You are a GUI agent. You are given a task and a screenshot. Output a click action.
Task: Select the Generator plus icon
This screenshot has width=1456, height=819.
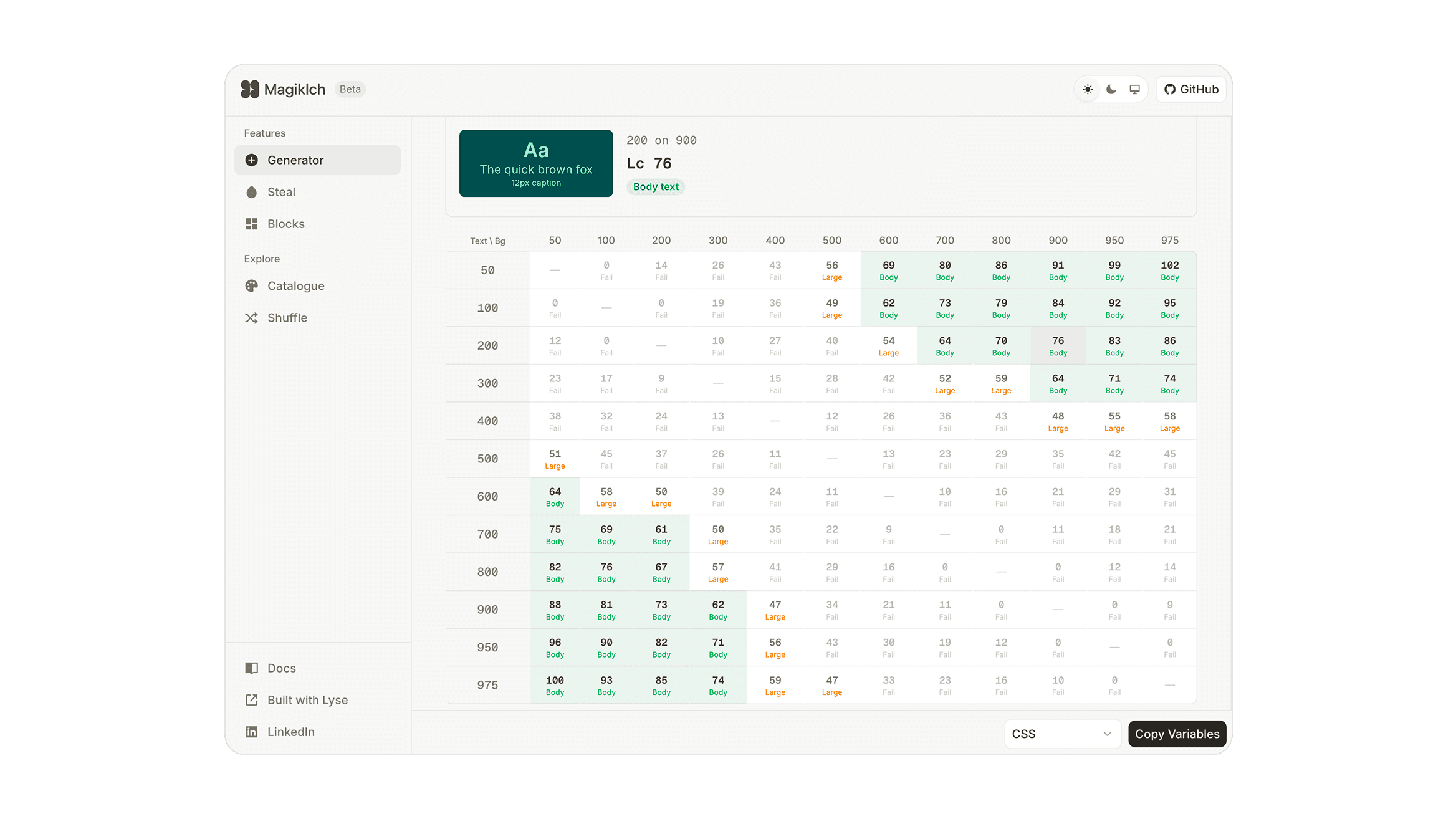pos(251,160)
